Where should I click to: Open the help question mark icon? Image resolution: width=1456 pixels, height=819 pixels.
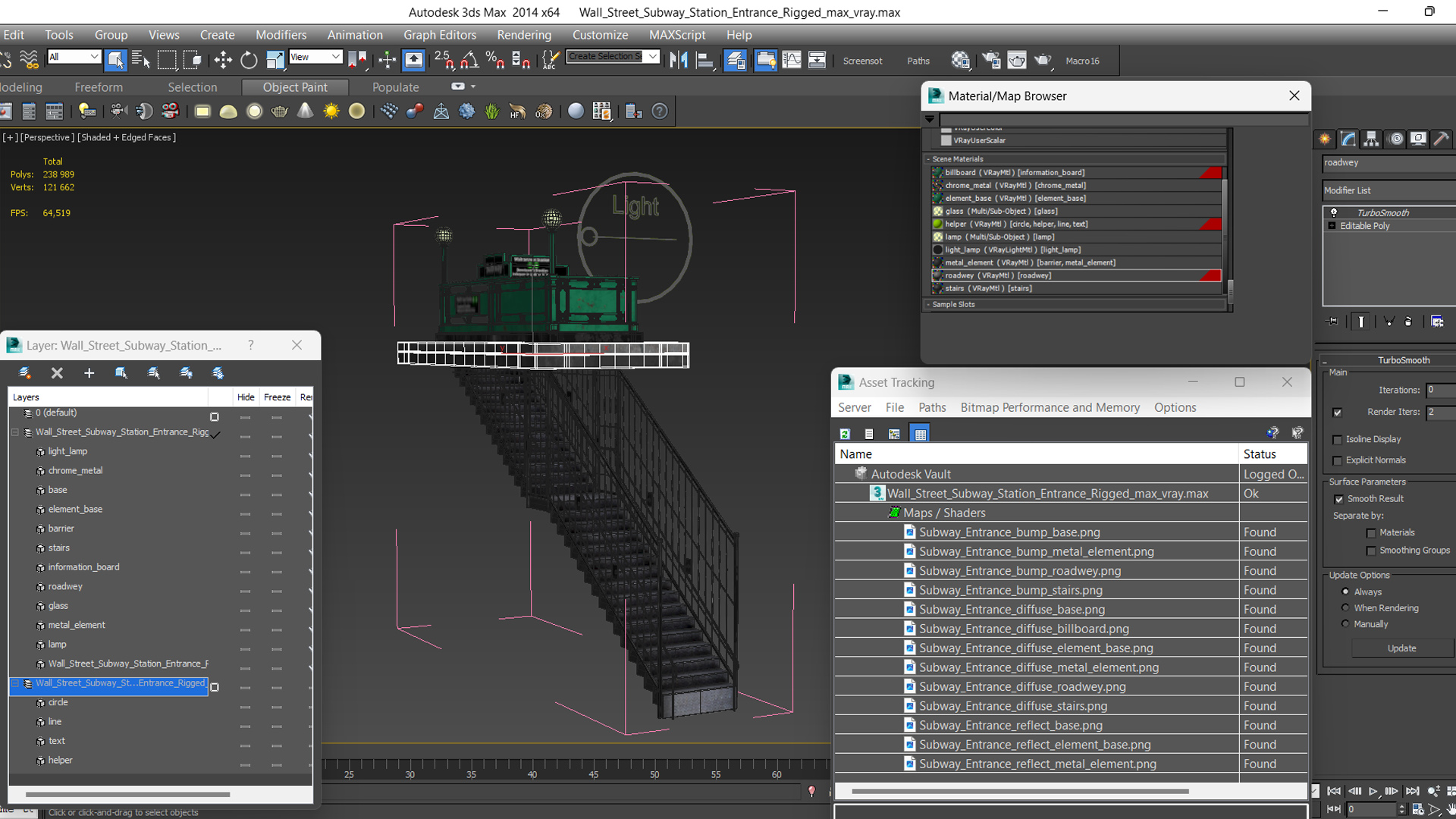click(660, 111)
